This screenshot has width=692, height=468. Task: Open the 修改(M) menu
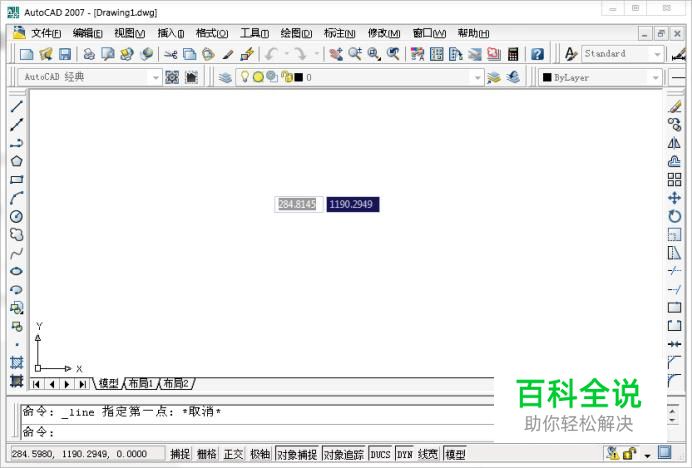pos(384,33)
